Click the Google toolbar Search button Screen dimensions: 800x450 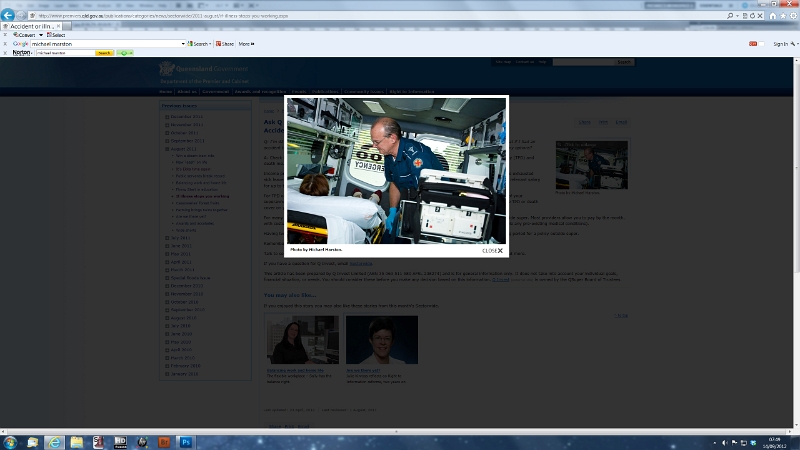click(197, 44)
